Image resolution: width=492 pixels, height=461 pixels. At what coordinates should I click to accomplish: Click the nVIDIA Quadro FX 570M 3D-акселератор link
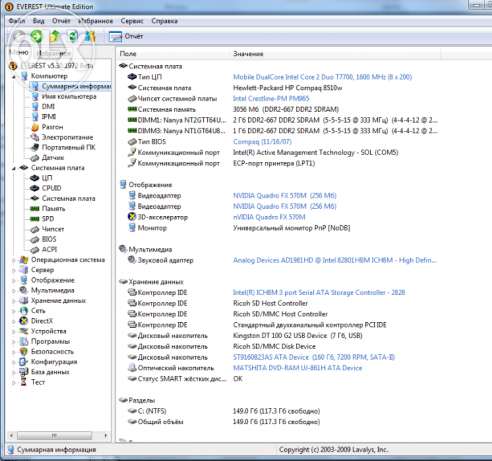tap(269, 217)
